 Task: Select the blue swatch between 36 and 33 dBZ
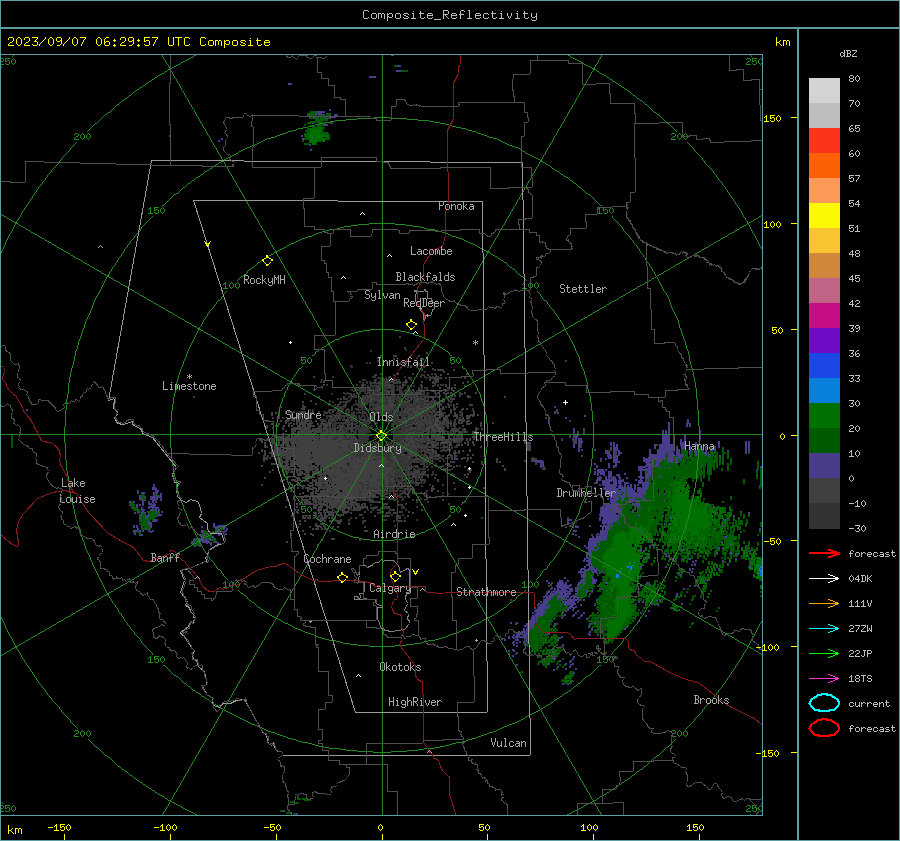click(824, 366)
